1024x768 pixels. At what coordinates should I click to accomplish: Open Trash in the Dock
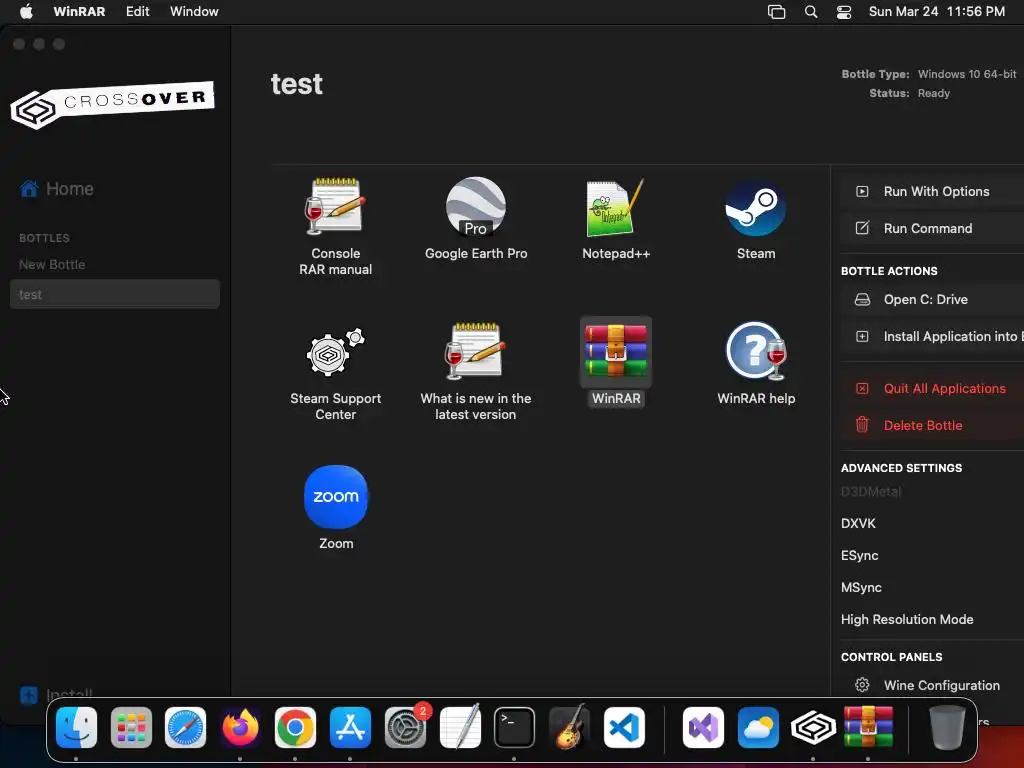(947, 728)
